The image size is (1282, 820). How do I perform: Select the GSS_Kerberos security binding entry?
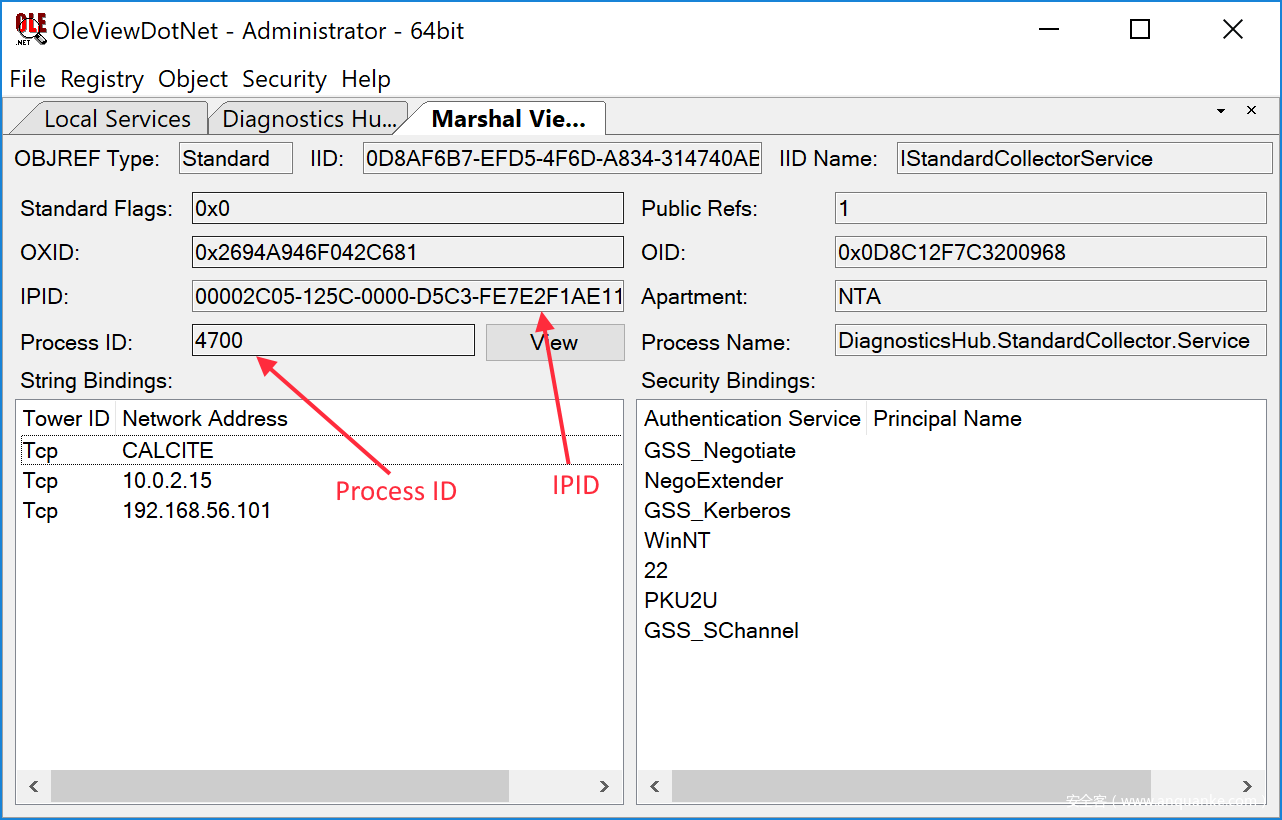[717, 511]
